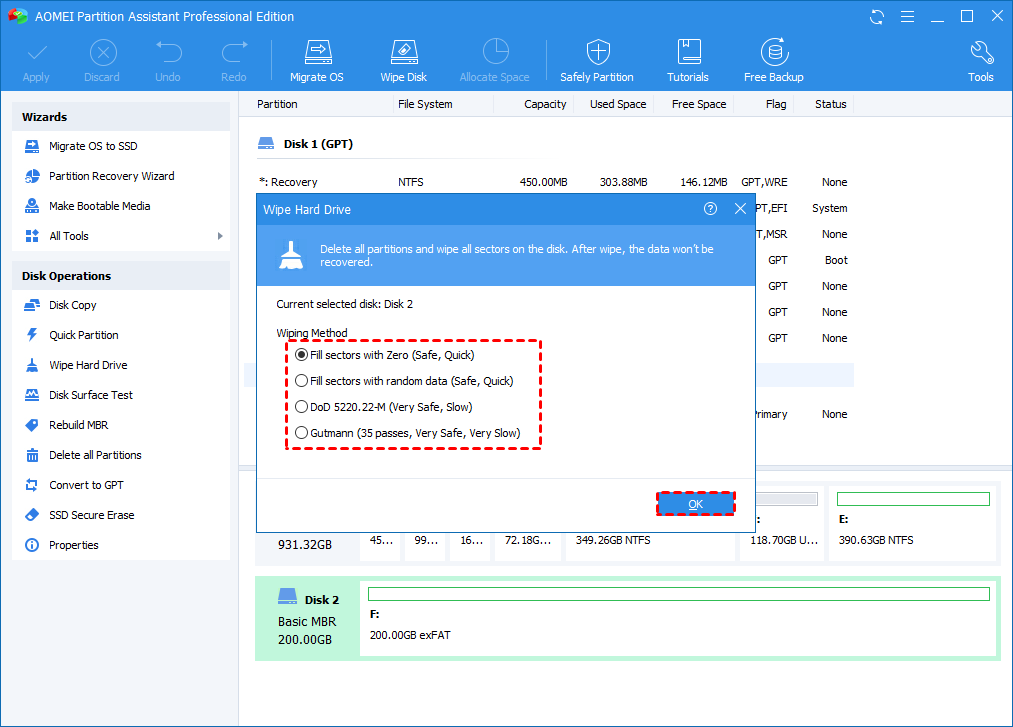Screen dimensions: 1013x727
Task: Select the E: 390.63GB NTFS partition block
Action: click(913, 522)
